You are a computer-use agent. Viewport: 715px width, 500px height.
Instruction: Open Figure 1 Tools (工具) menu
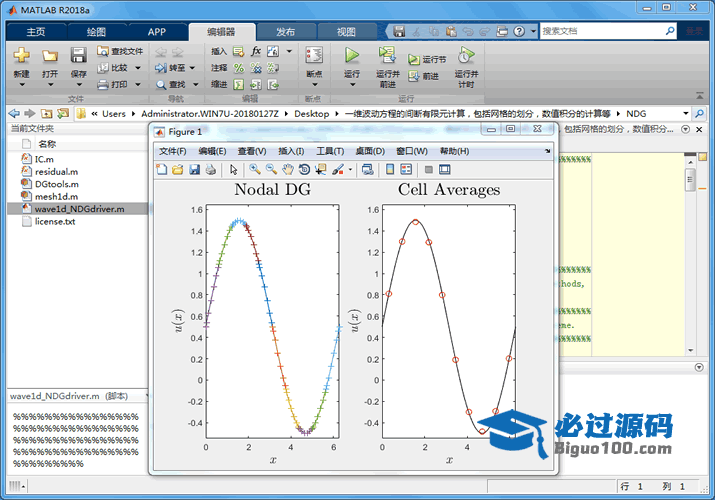(x=330, y=151)
